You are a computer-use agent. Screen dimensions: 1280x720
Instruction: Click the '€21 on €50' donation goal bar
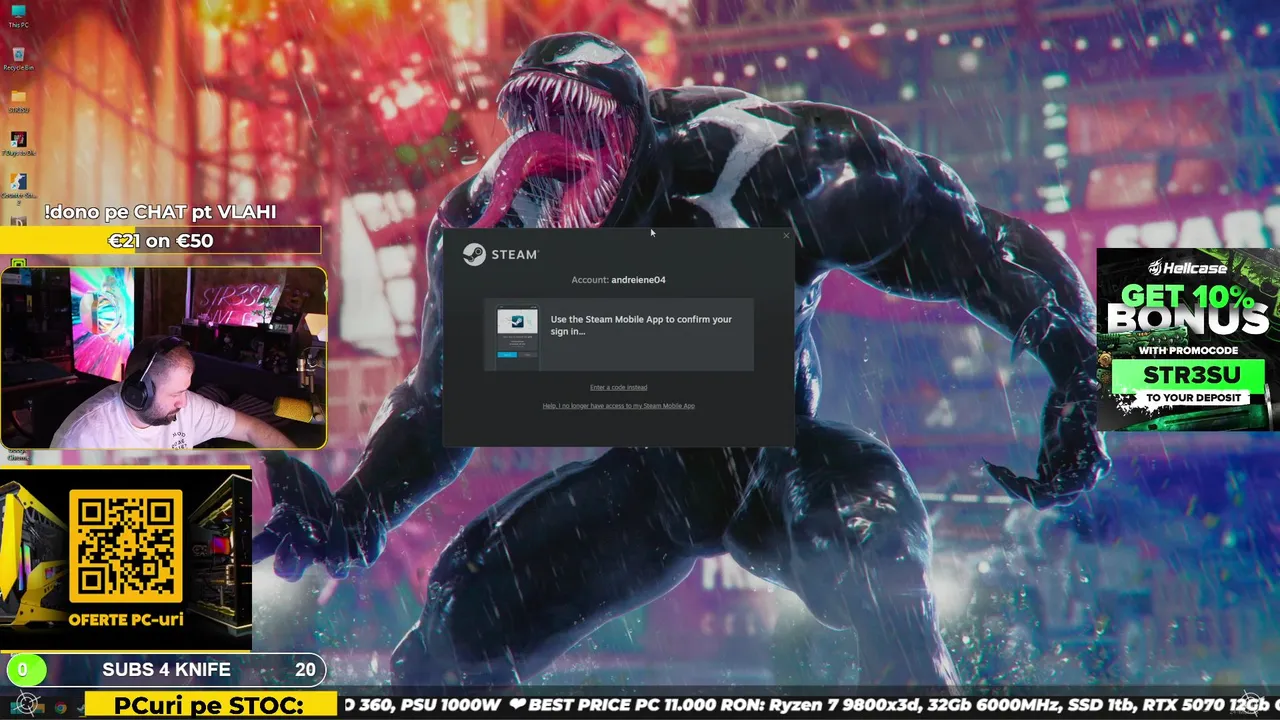click(x=160, y=240)
